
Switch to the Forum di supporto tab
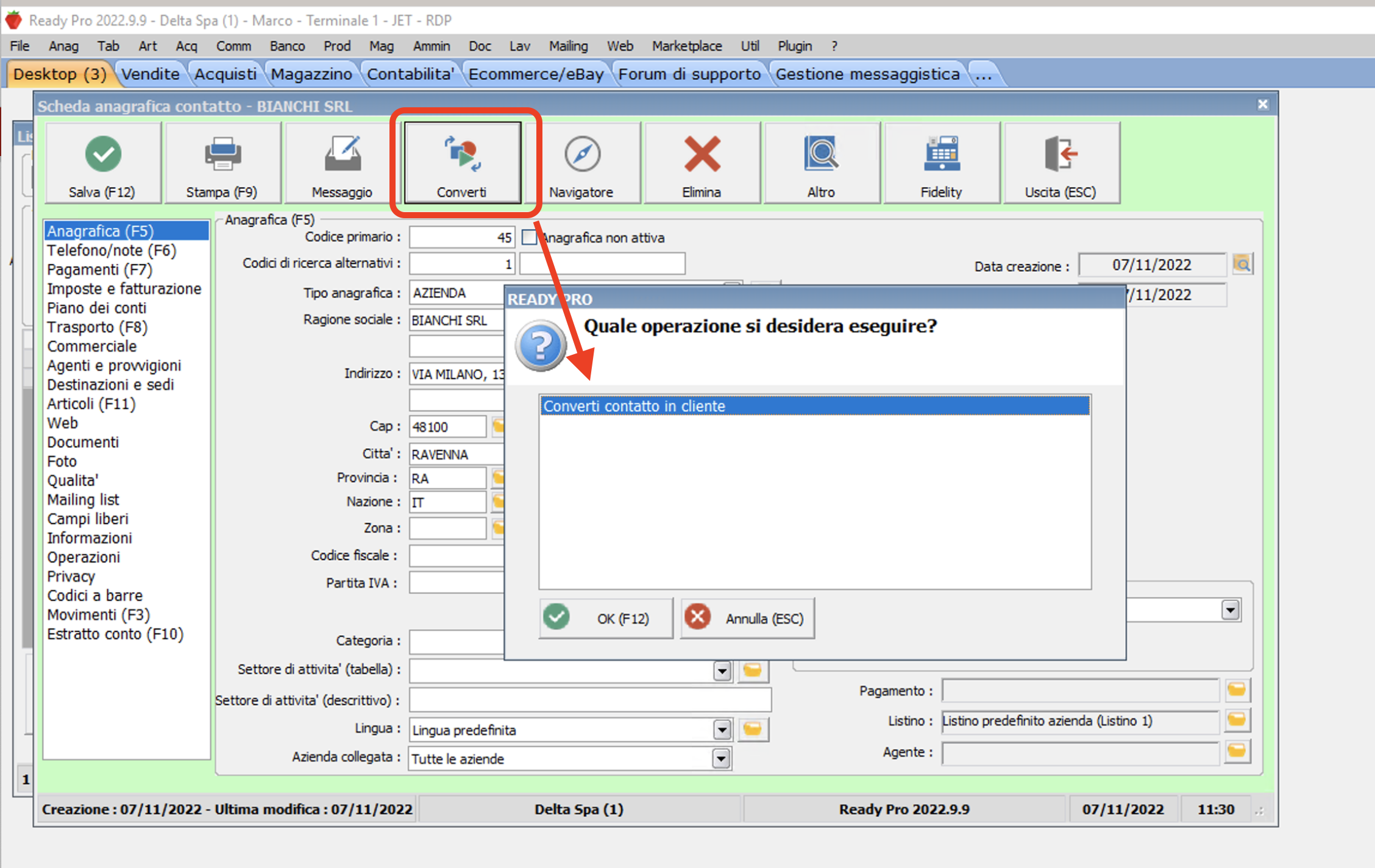click(x=689, y=74)
